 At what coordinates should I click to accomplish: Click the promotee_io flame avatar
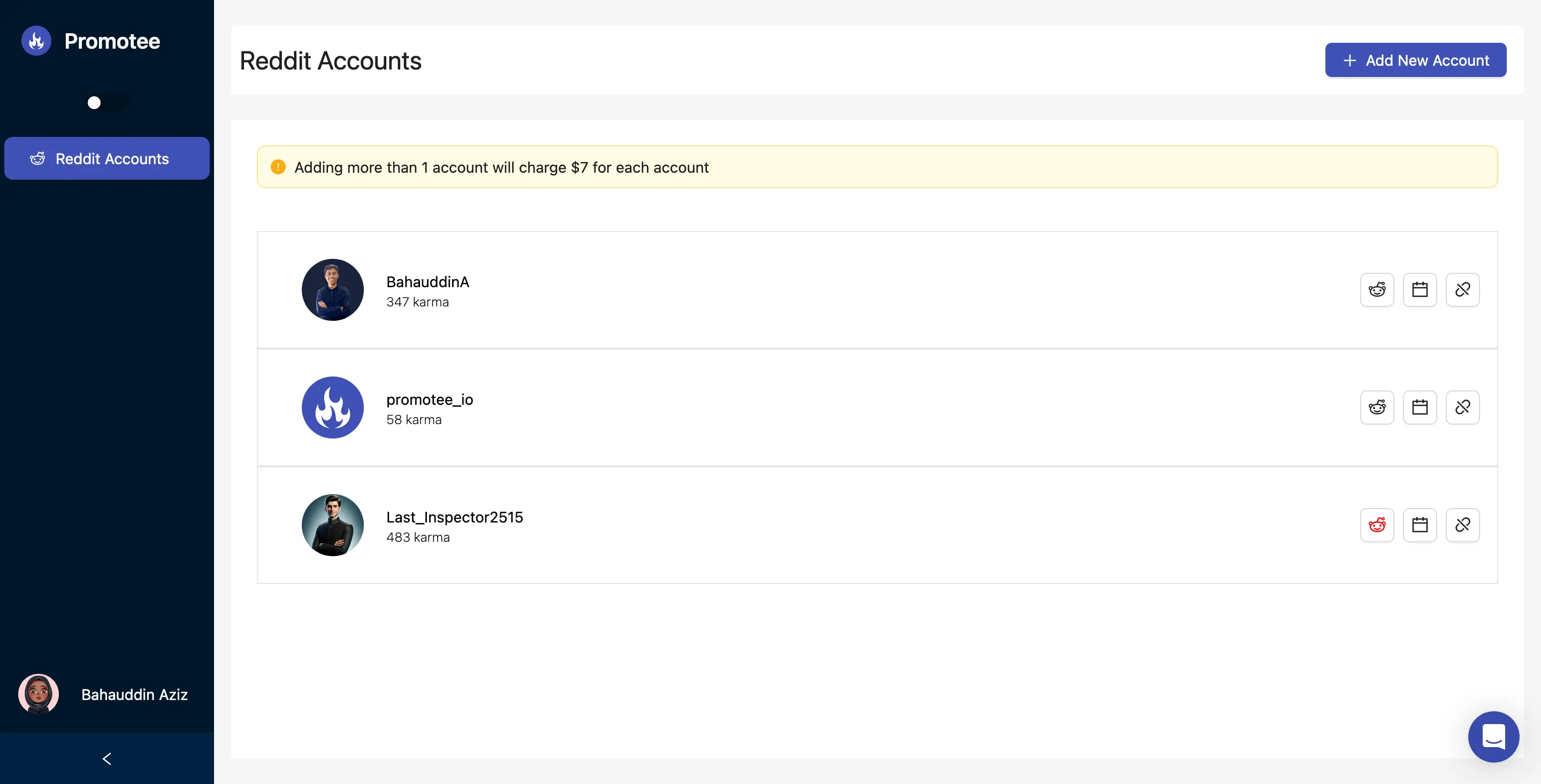(333, 408)
